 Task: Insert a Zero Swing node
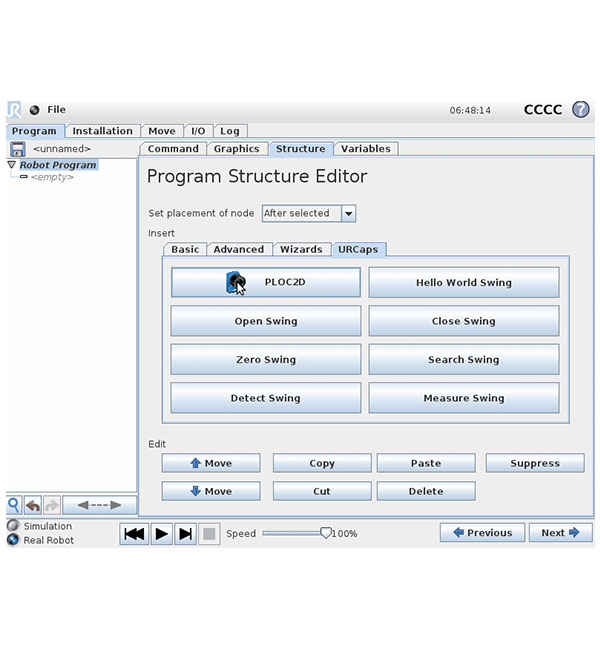tap(266, 359)
